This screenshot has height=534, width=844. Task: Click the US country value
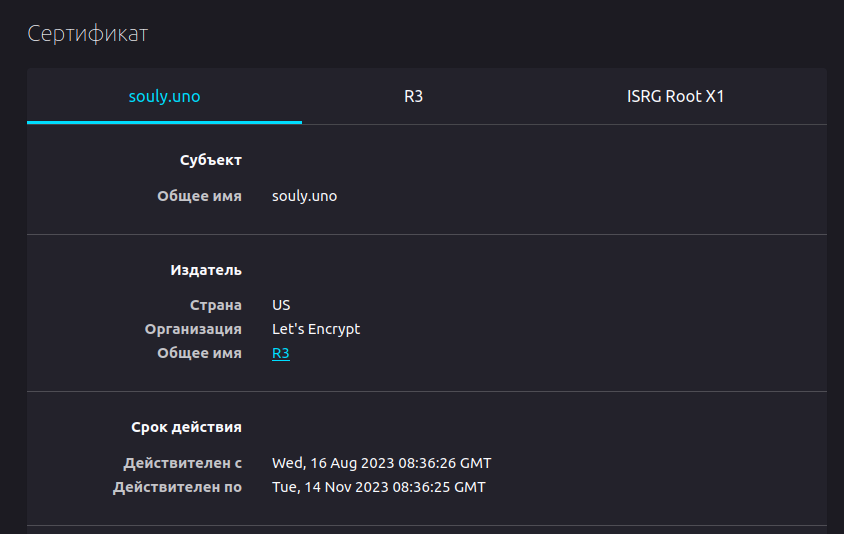(281, 305)
